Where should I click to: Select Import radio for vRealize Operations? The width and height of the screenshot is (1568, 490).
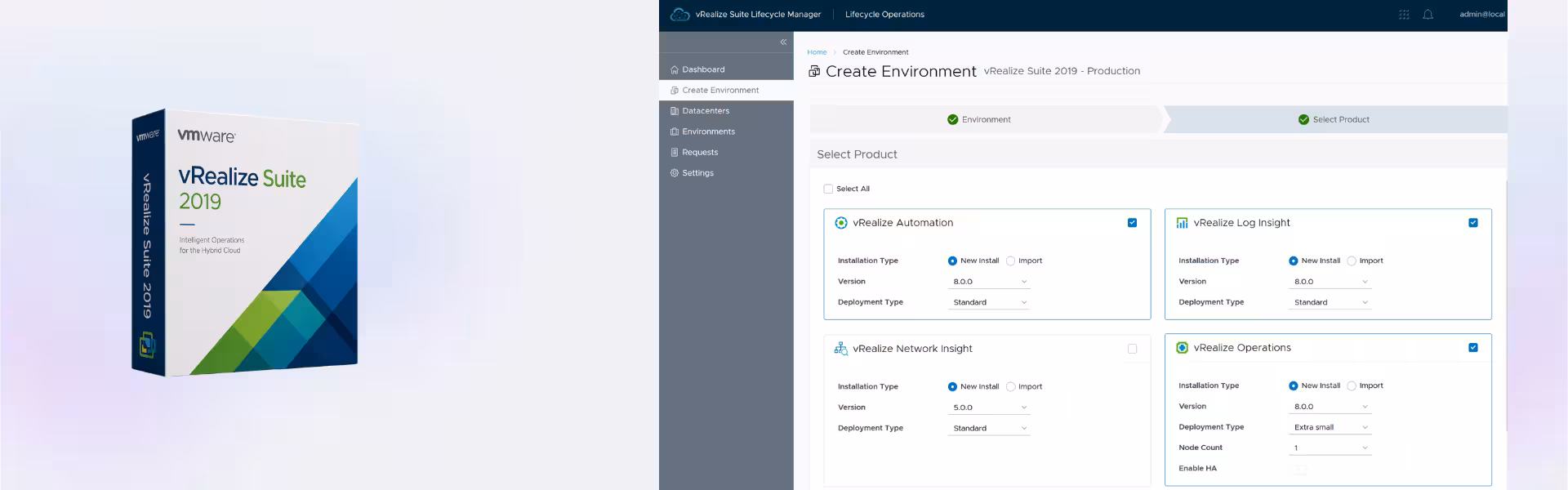(x=1352, y=386)
